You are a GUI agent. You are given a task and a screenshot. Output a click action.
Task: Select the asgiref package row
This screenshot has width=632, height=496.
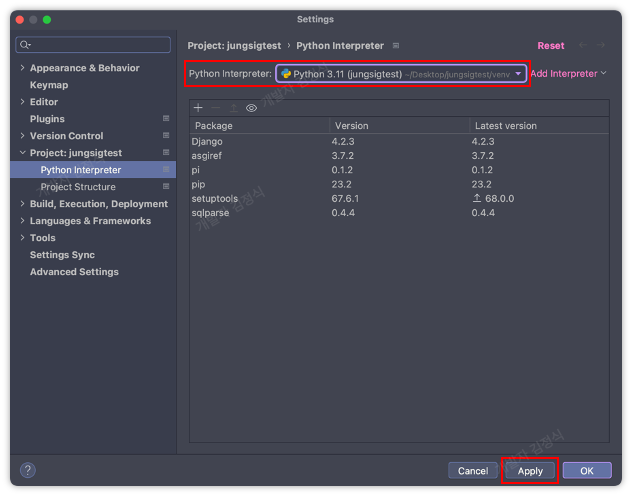(x=399, y=156)
